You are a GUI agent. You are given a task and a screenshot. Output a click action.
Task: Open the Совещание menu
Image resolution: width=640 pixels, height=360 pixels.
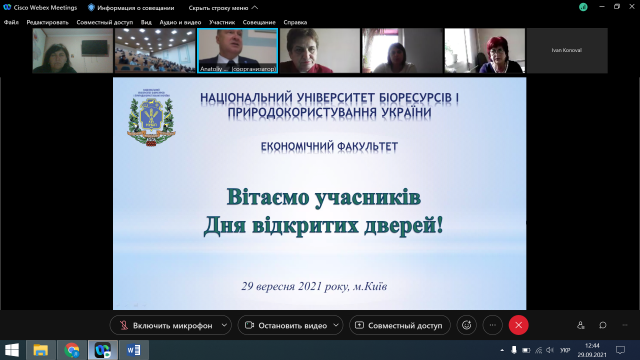pos(259,22)
